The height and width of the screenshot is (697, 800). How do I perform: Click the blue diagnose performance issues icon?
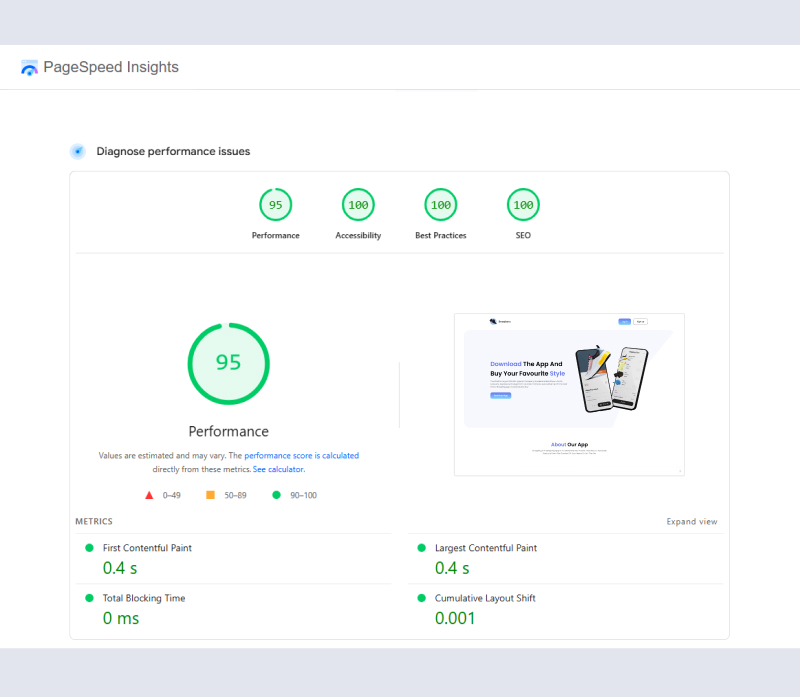coord(77,151)
